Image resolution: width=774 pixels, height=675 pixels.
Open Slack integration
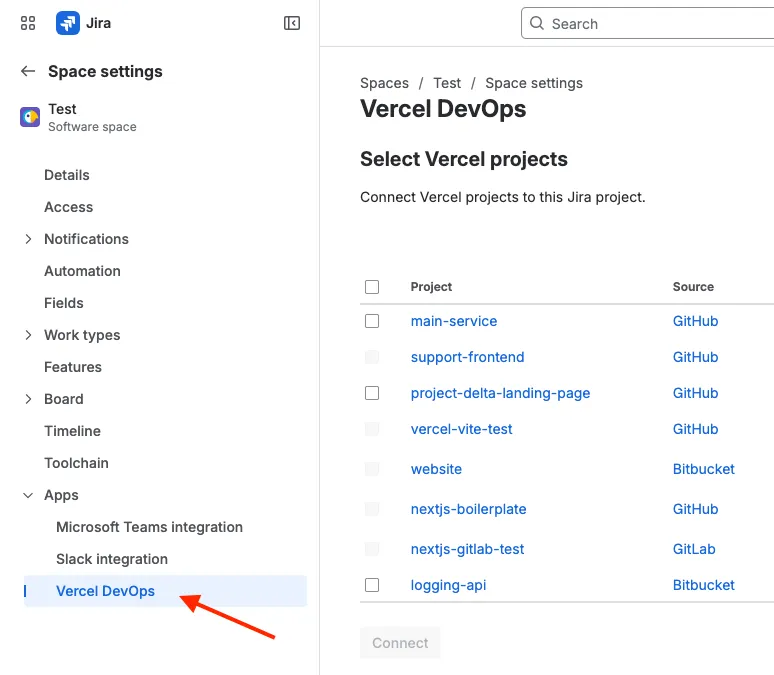[112, 559]
